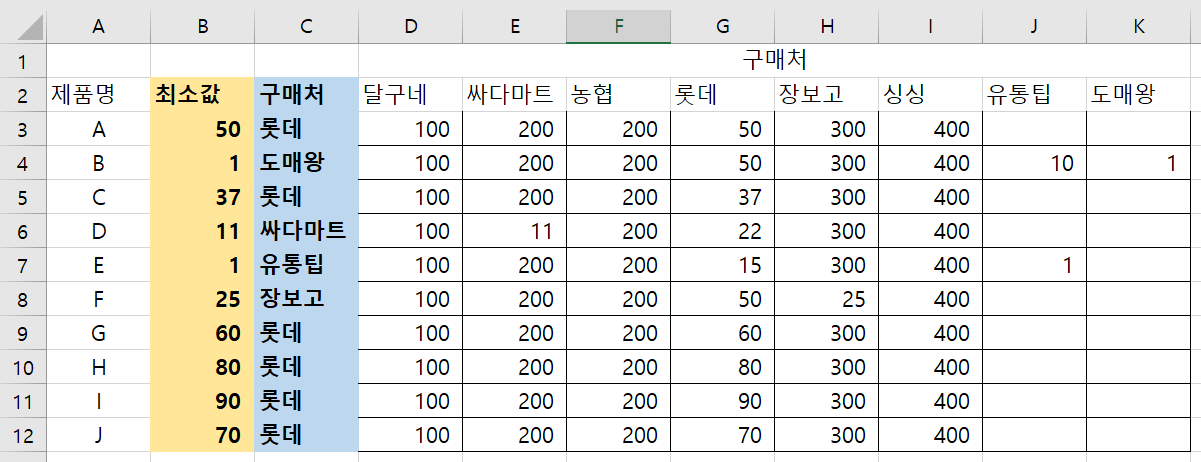This screenshot has height=462, width=1201.
Task: Select product name J in cell A12
Action: click(98, 435)
